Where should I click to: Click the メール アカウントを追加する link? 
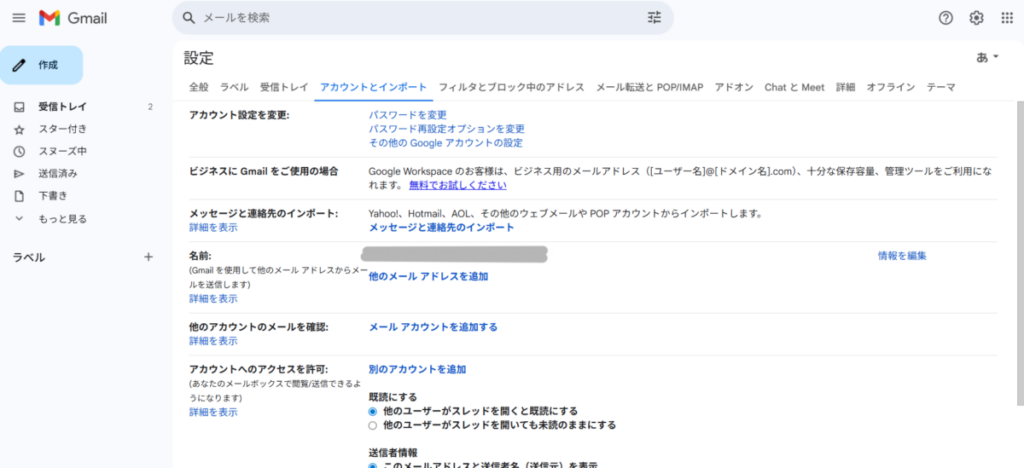pos(433,327)
